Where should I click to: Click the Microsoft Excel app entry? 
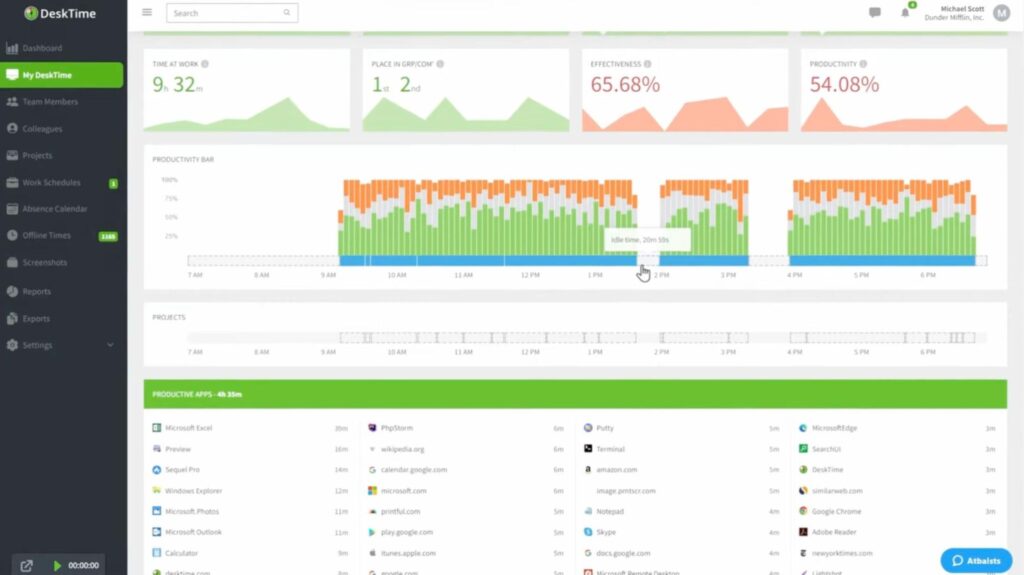pos(188,428)
